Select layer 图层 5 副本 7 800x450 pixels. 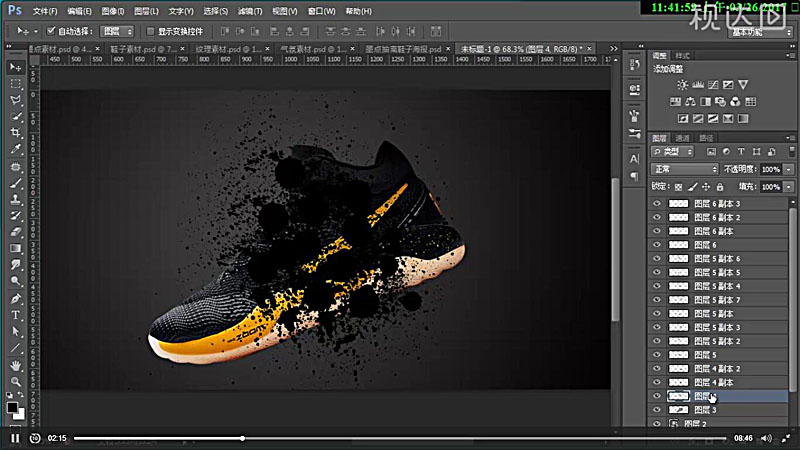click(718, 300)
